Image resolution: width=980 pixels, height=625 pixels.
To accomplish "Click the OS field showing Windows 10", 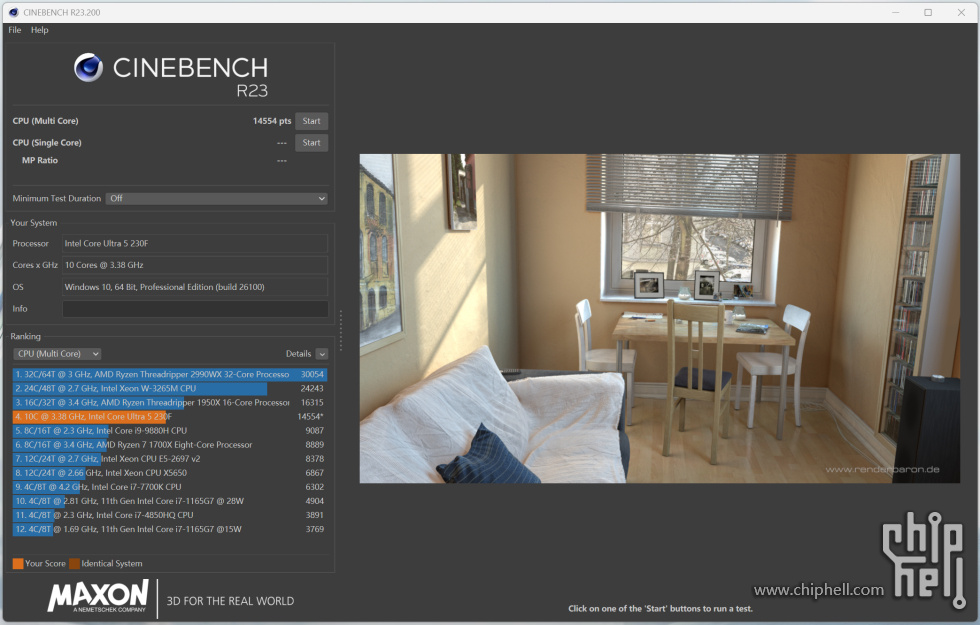I will pyautogui.click(x=195, y=287).
